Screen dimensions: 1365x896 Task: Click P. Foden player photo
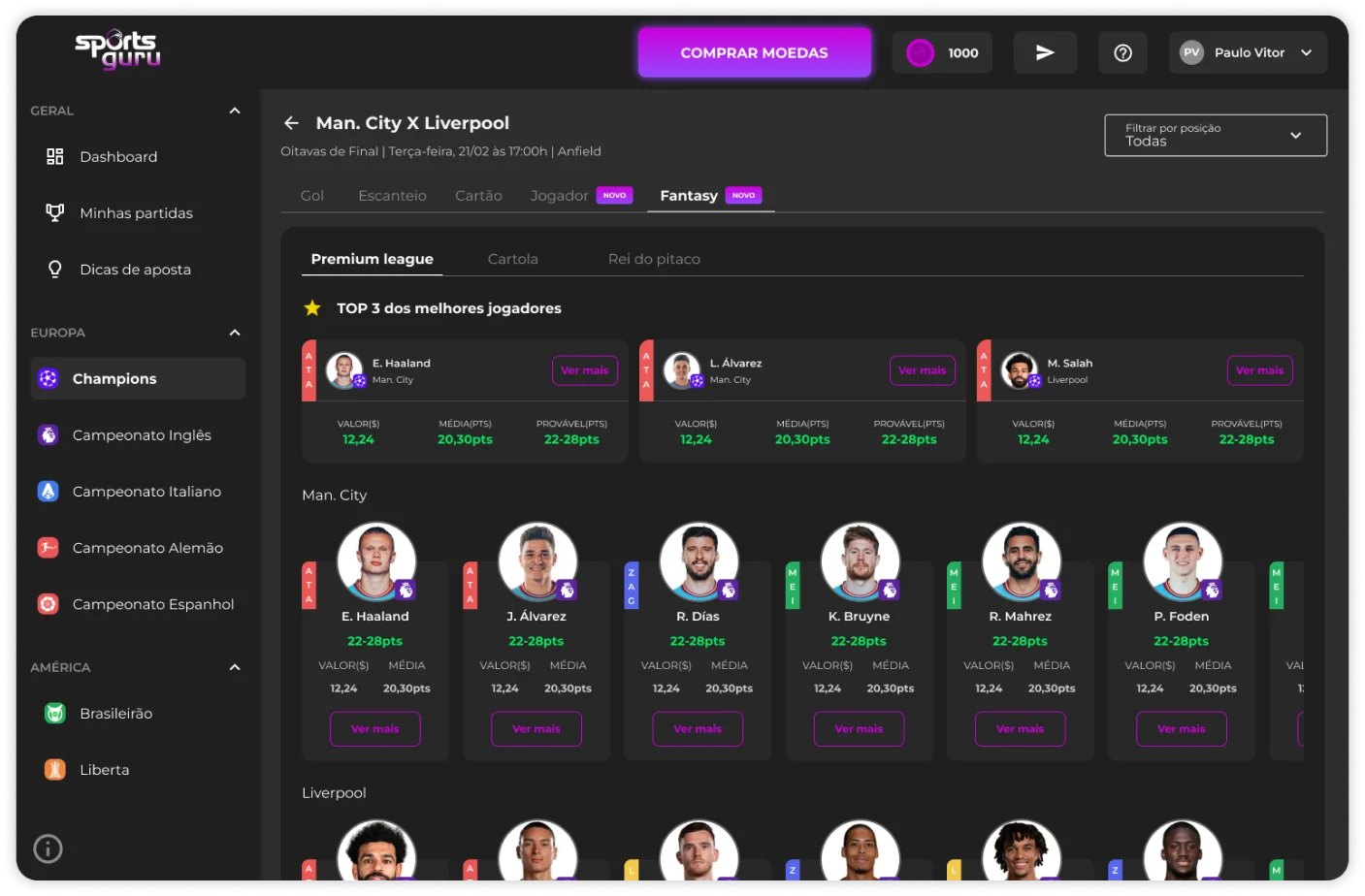[x=1182, y=561]
